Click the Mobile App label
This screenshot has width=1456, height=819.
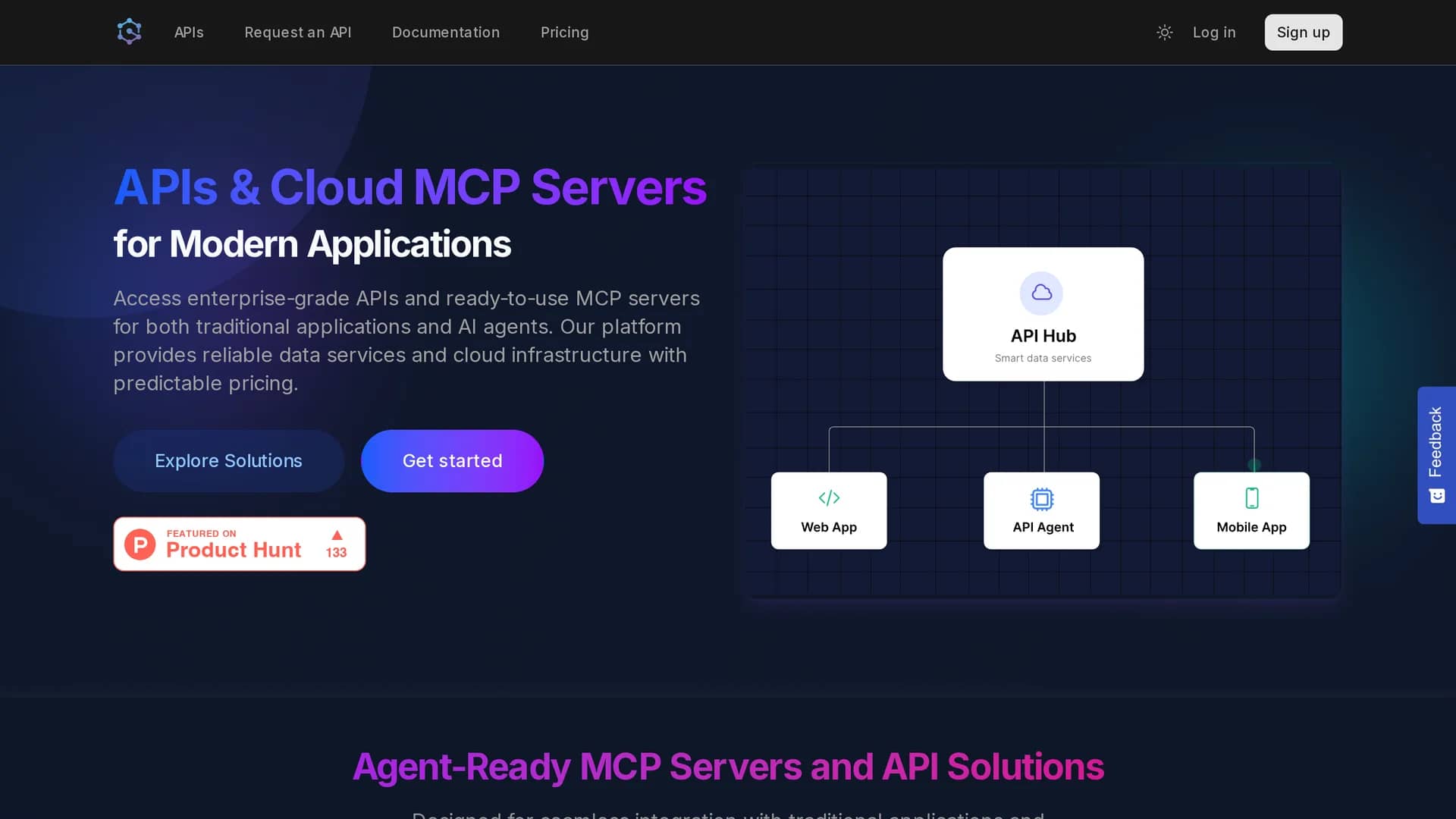(x=1251, y=527)
